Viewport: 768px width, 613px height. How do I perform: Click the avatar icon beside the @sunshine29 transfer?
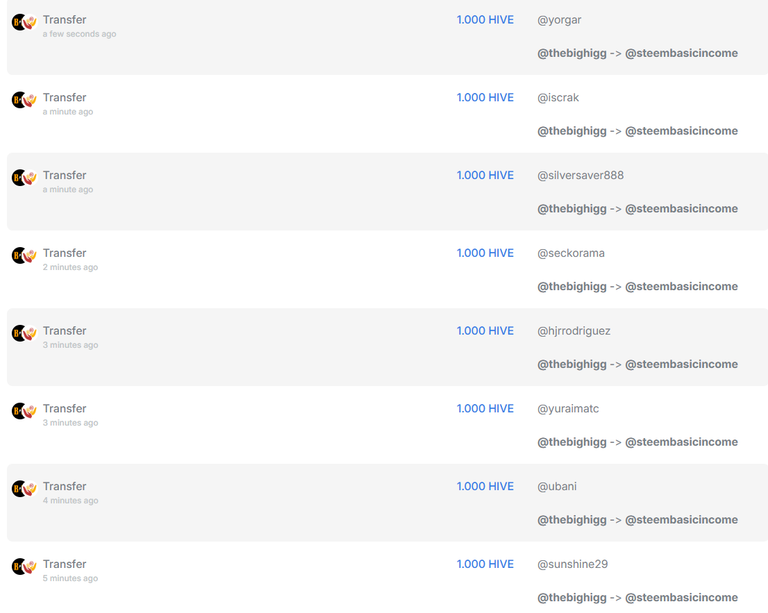24,567
